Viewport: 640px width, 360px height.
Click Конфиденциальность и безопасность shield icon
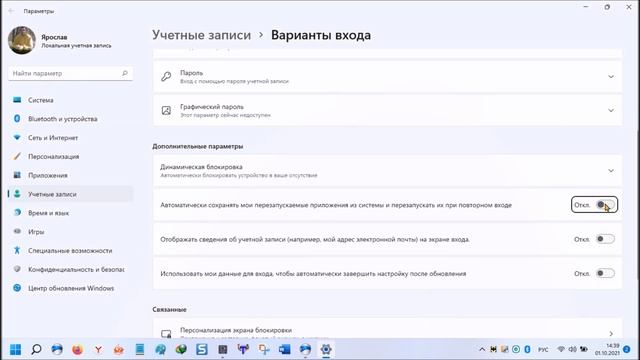[x=17, y=269]
